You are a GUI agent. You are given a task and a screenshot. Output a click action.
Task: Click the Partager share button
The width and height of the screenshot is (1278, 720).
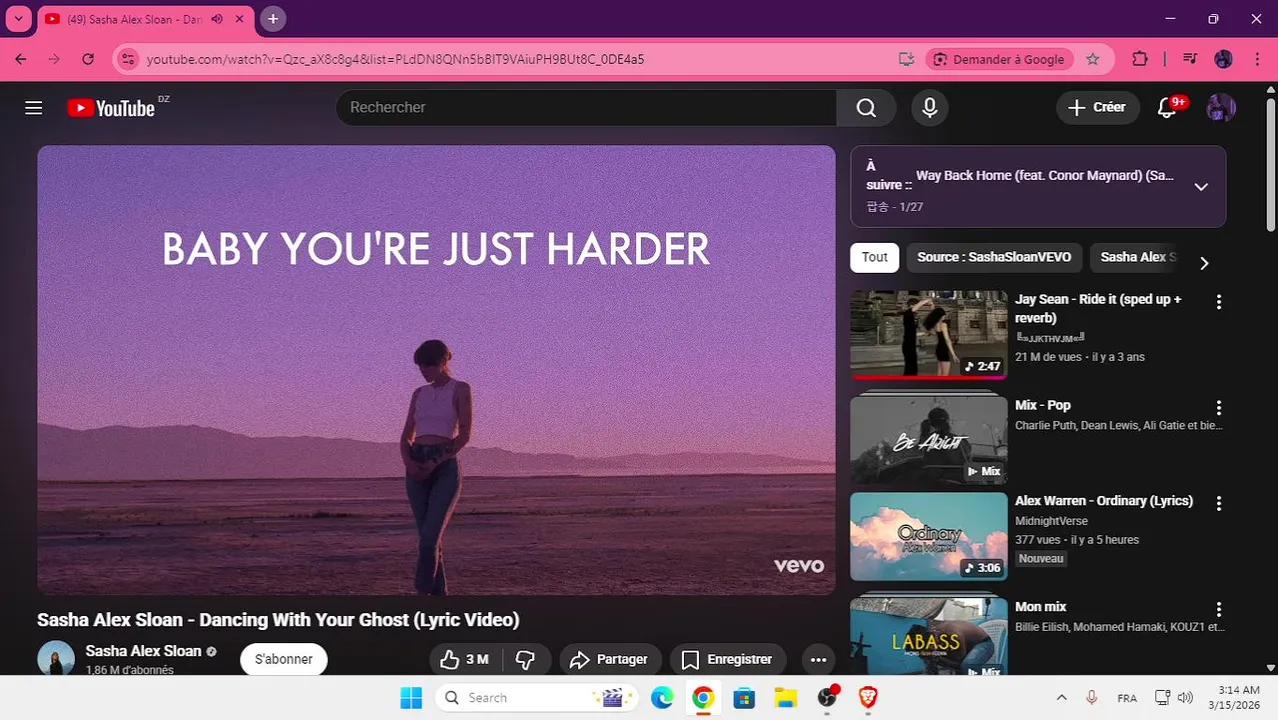point(610,660)
